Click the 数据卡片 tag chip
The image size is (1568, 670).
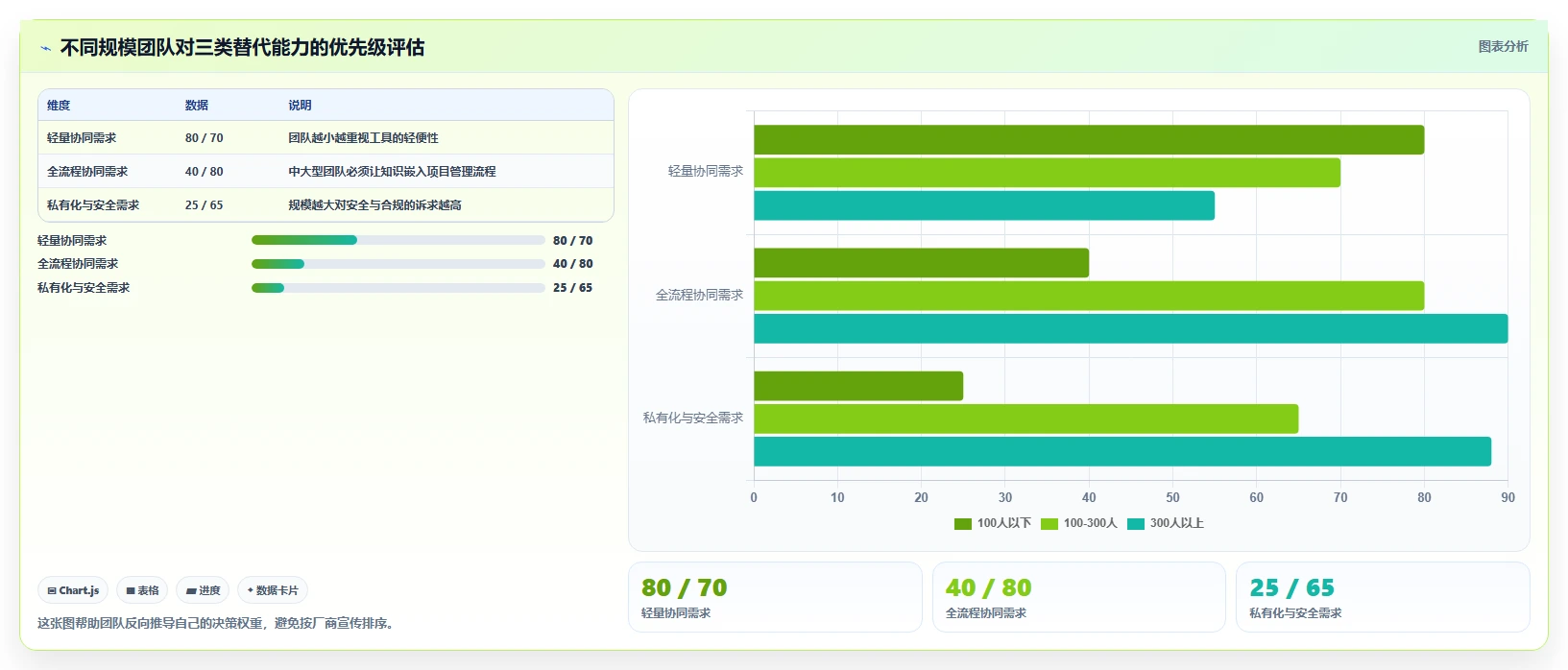[273, 590]
